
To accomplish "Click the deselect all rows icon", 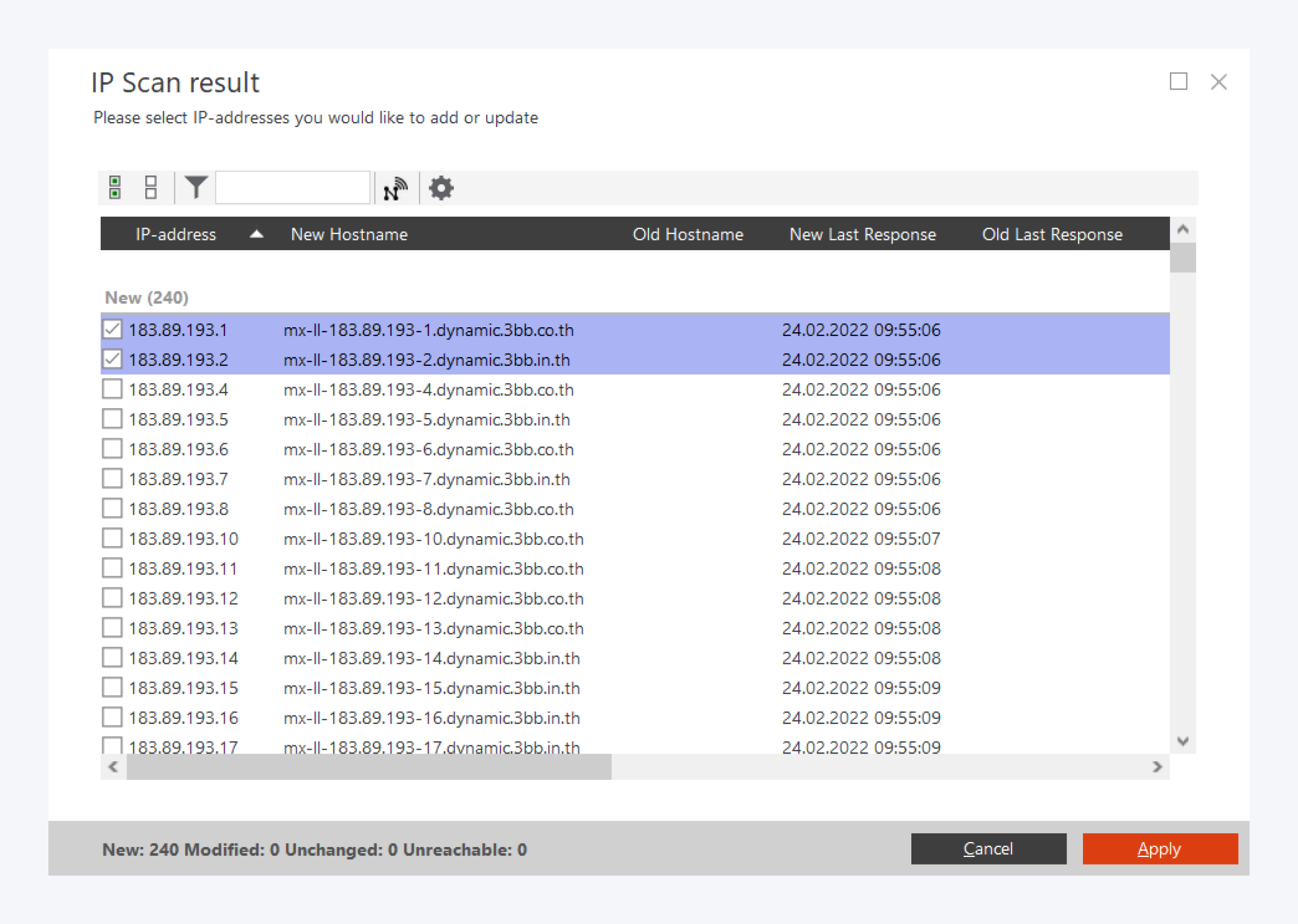I will (151, 188).
